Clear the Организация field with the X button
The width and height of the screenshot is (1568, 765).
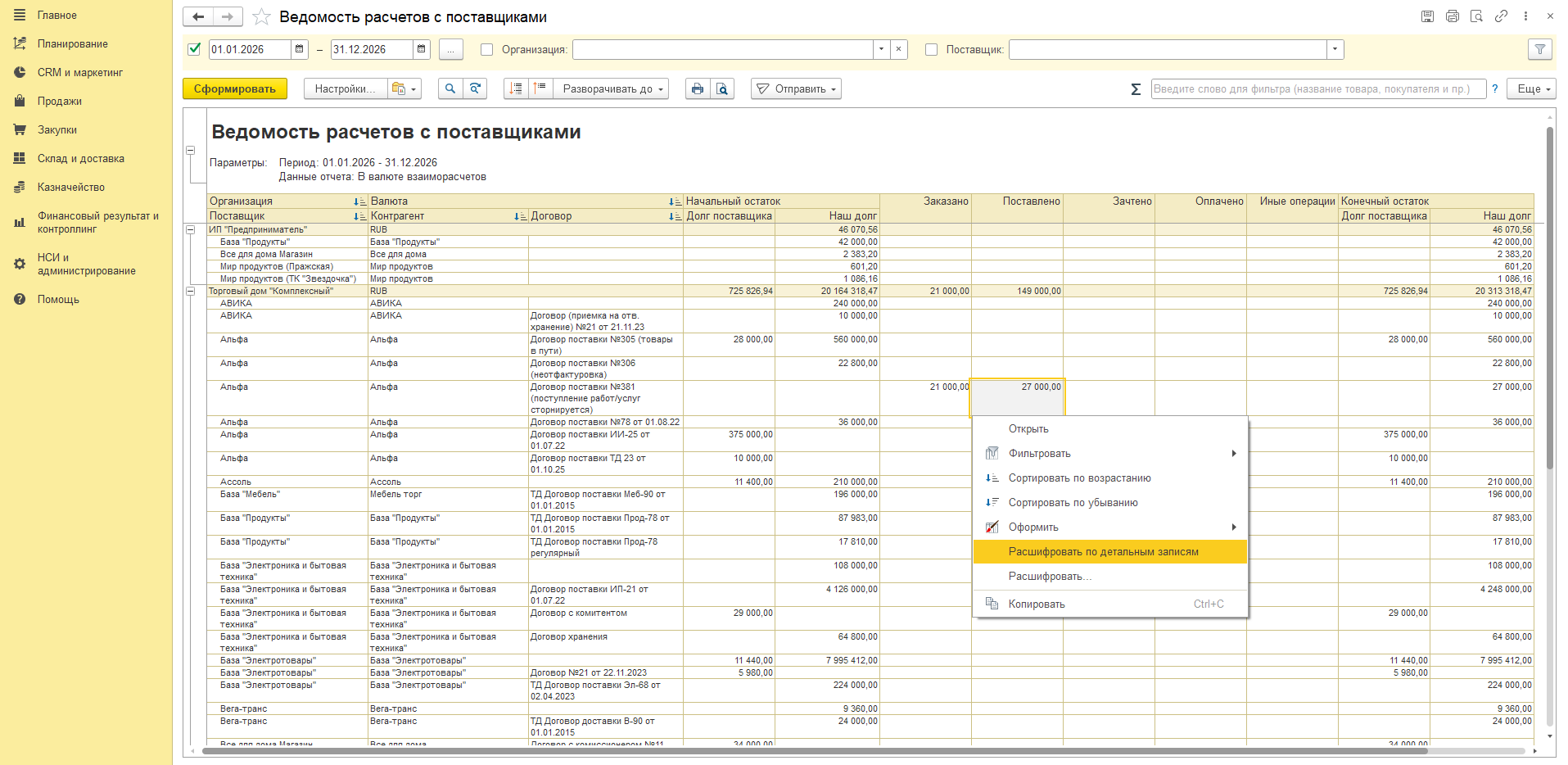pos(899,49)
